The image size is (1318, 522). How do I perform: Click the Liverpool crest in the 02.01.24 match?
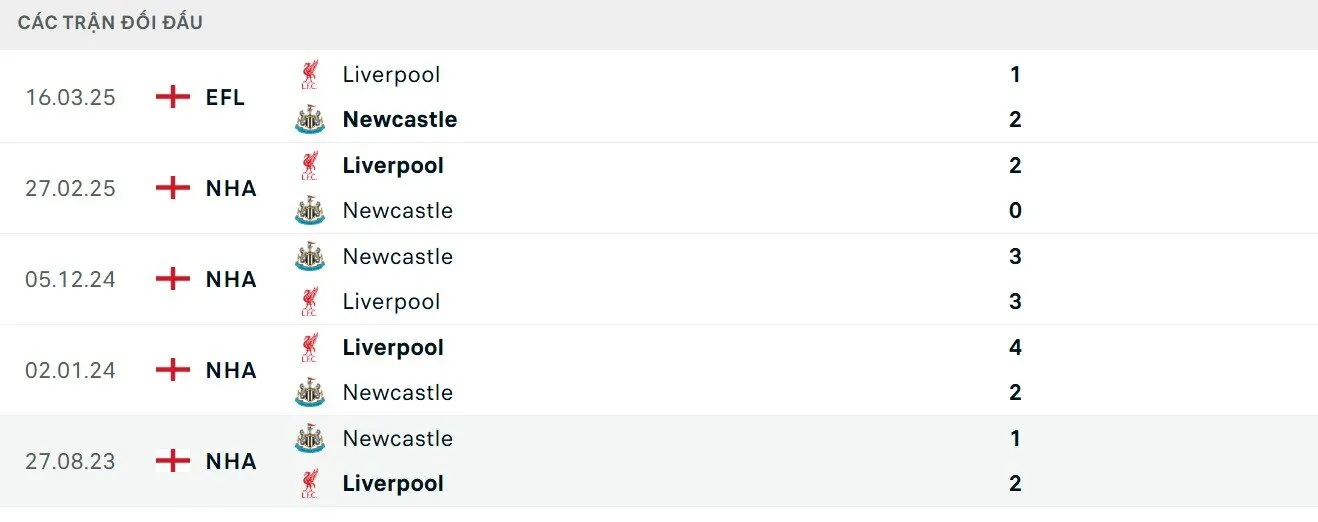tap(310, 348)
